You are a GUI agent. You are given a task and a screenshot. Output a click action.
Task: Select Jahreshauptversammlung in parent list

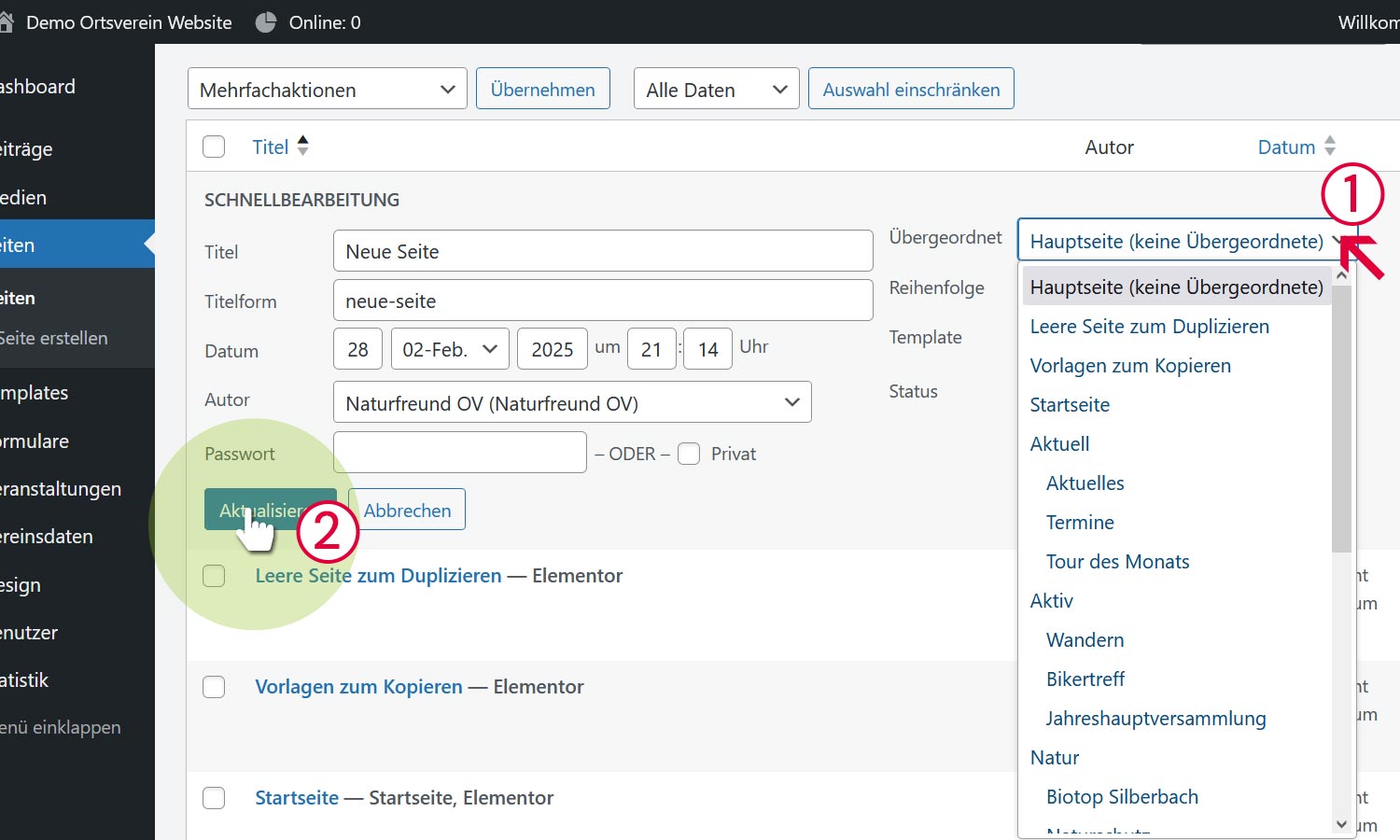[x=1155, y=719]
